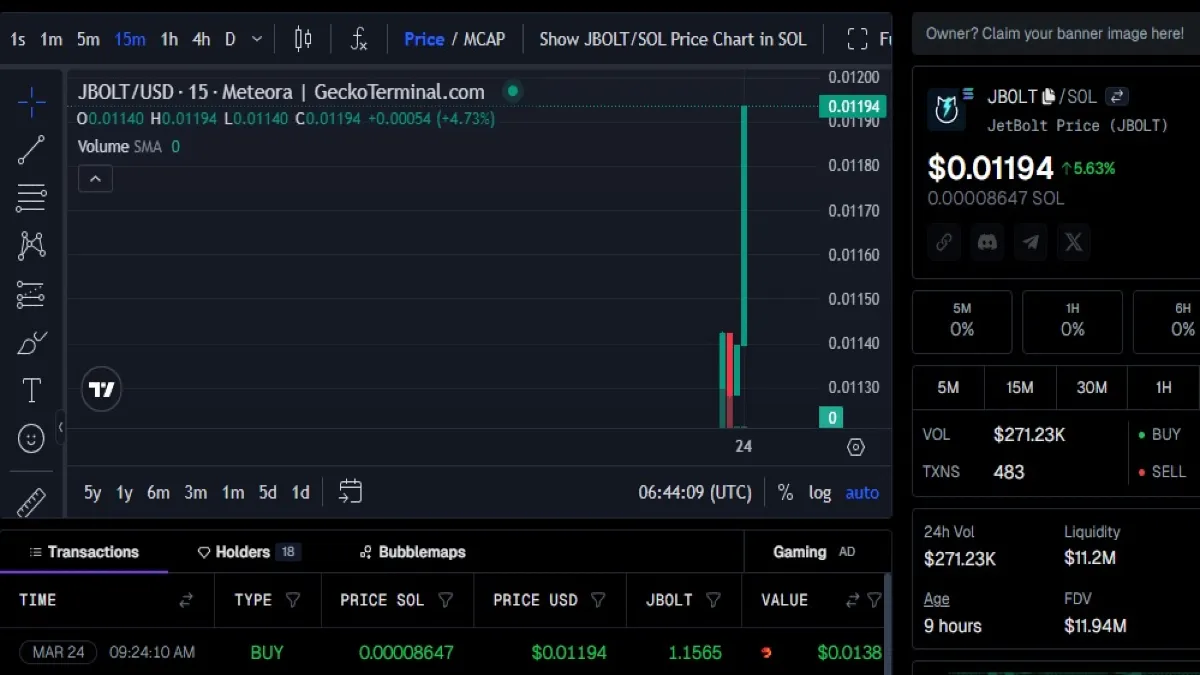The width and height of the screenshot is (1200, 675).
Task: Click the 0.01194 current price label
Action: 852,106
